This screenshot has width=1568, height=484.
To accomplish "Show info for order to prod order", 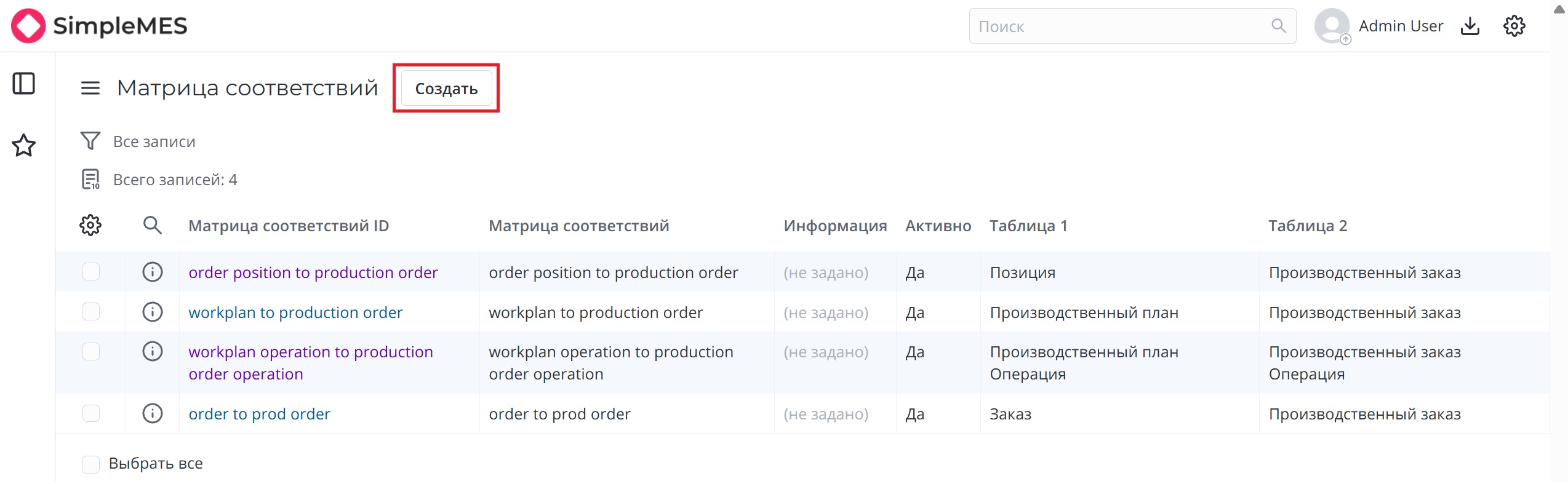I will click(152, 413).
